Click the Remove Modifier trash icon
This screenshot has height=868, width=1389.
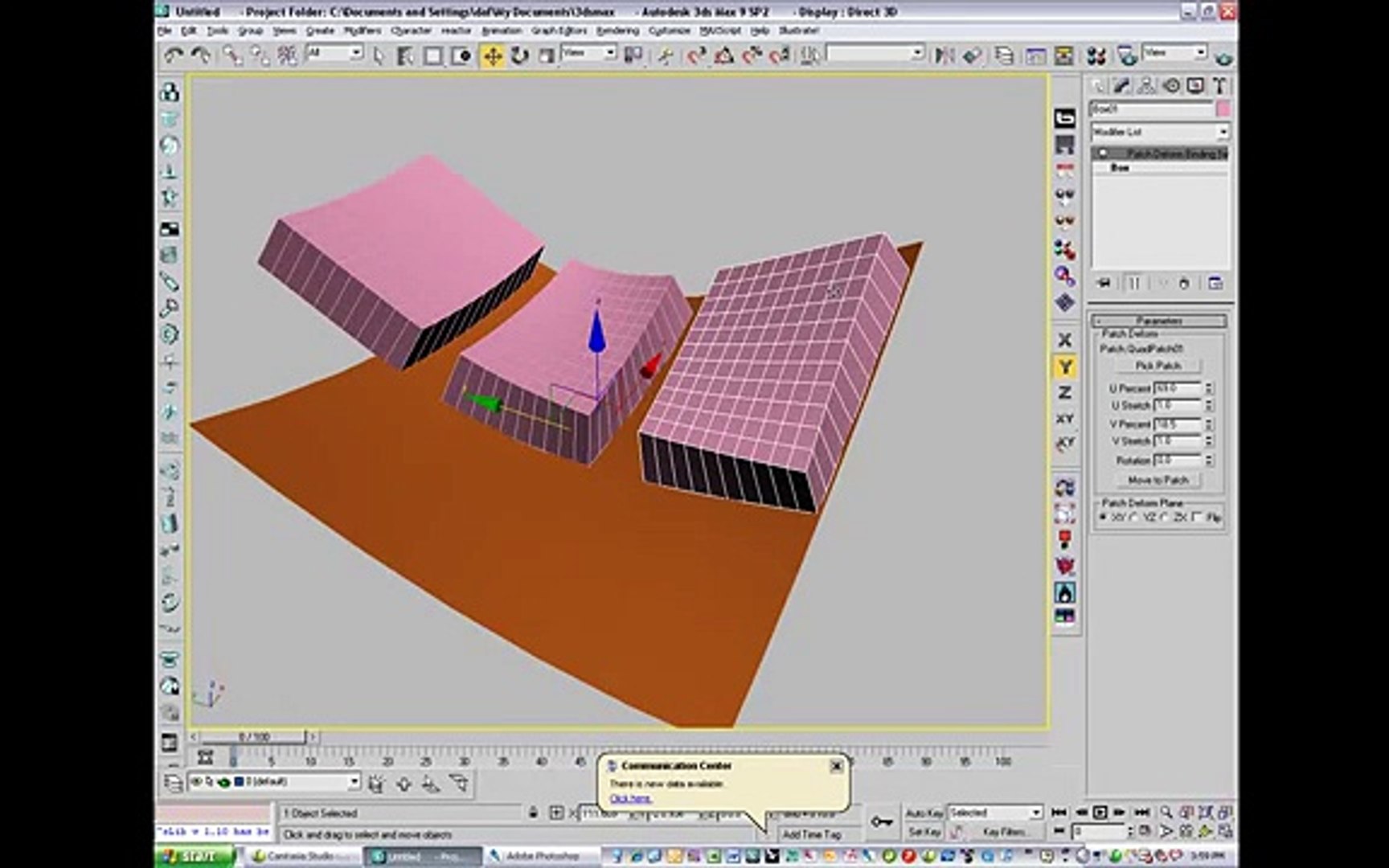[1183, 283]
